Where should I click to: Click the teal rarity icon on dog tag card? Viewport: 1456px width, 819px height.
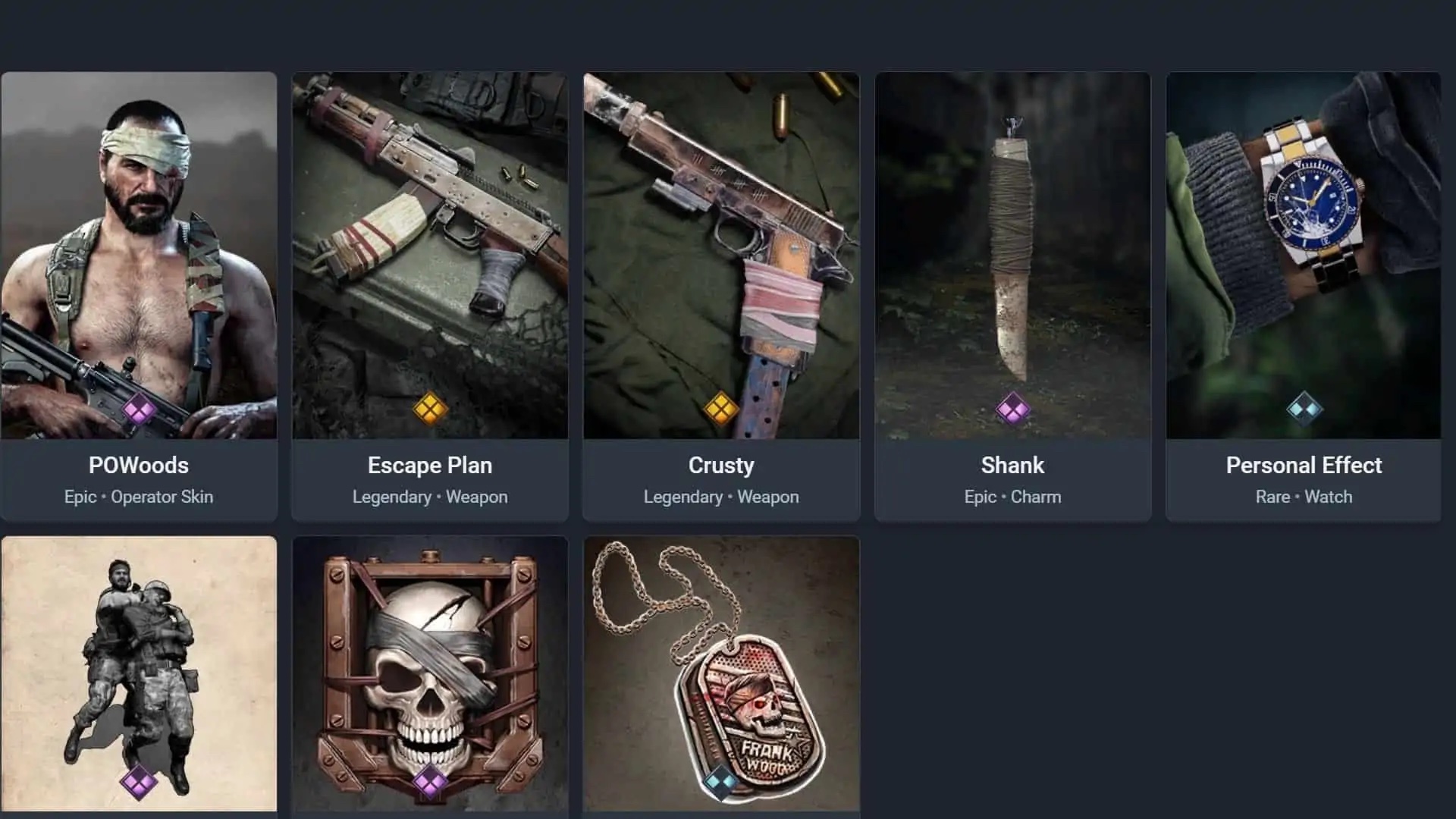pos(720,782)
